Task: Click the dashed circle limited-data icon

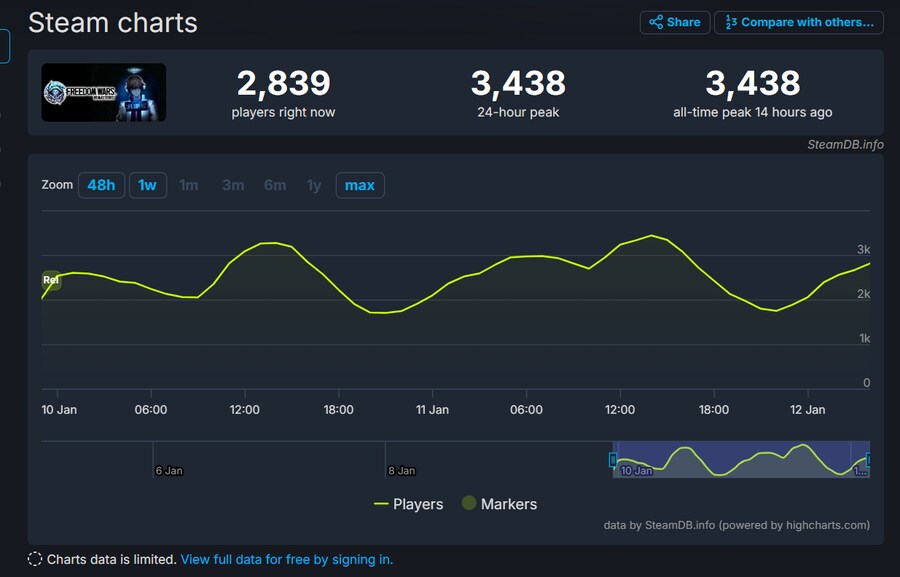Action: 35,559
